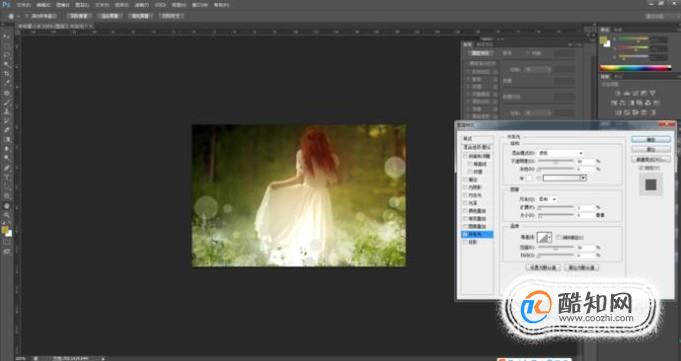Select the Eraser tool
The width and height of the screenshot is (681, 361).
point(7,130)
